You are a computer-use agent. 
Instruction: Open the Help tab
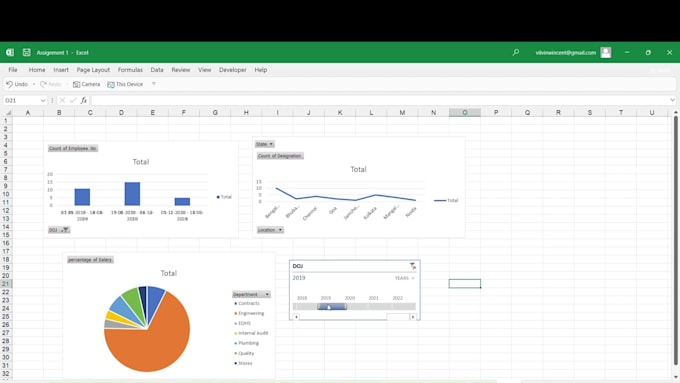(261, 70)
